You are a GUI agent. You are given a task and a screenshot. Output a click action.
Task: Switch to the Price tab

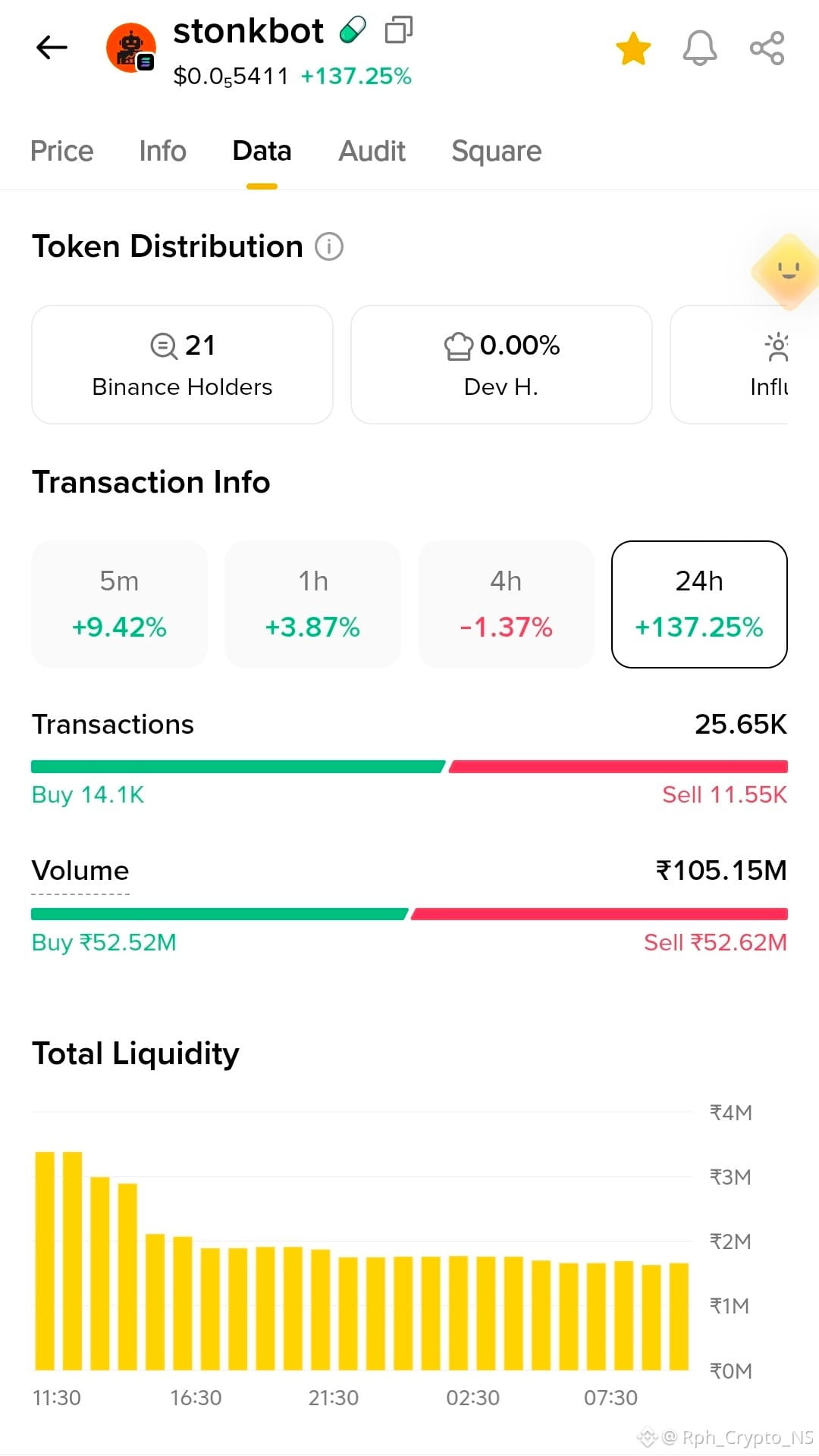(x=61, y=151)
